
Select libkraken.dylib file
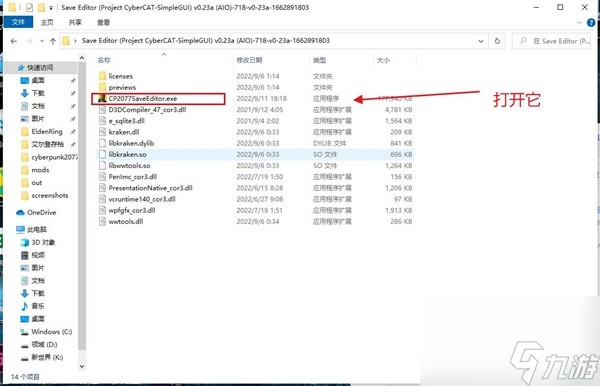point(131,143)
